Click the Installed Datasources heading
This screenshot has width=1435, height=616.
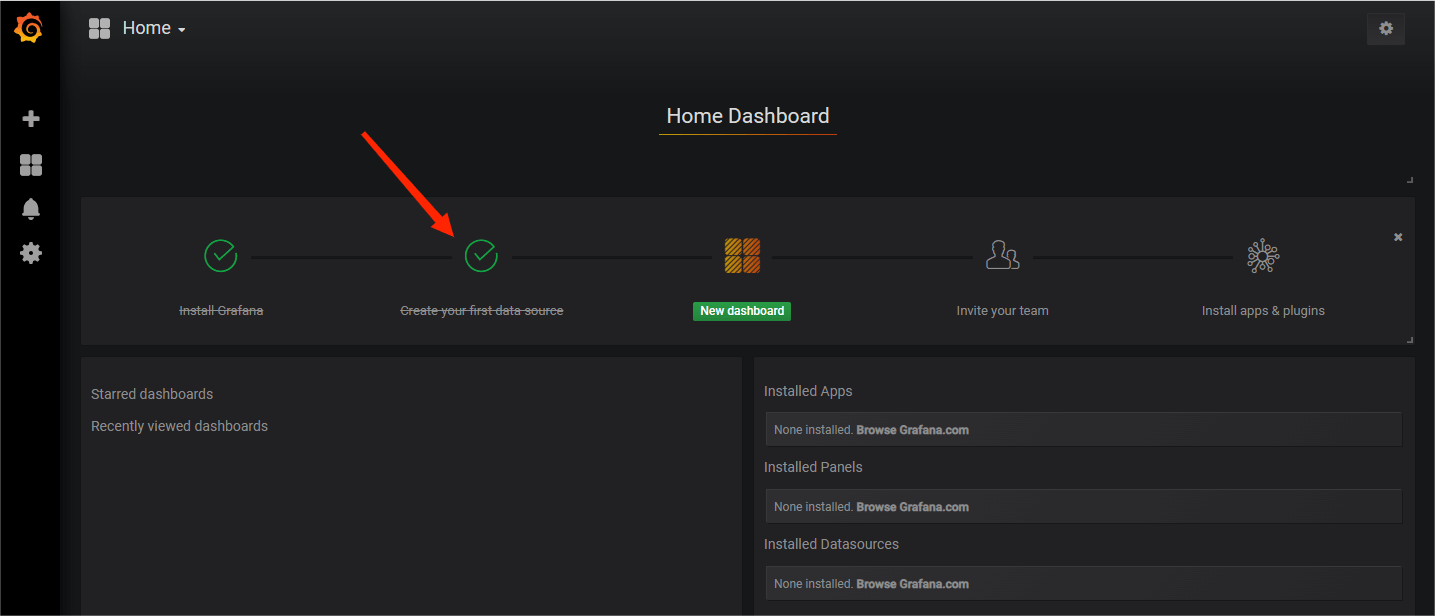(831, 544)
